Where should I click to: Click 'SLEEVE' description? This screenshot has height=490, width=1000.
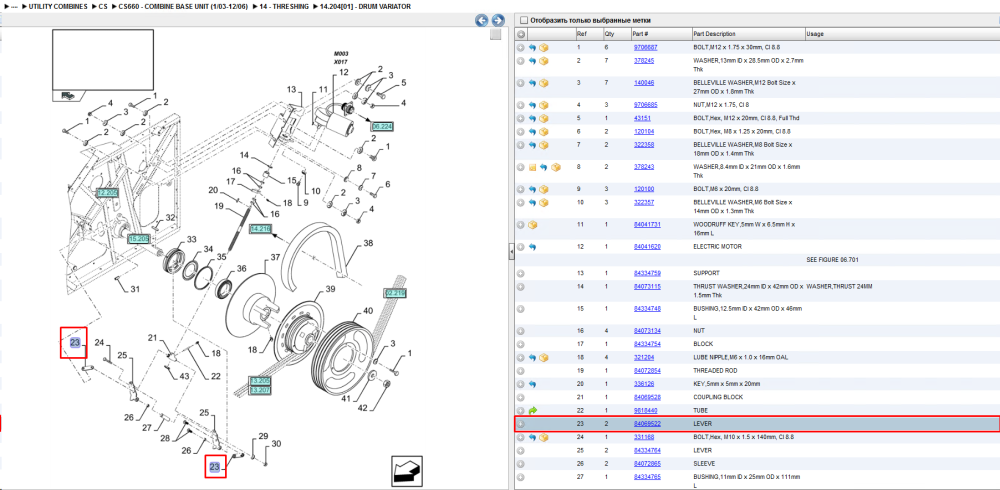point(704,464)
